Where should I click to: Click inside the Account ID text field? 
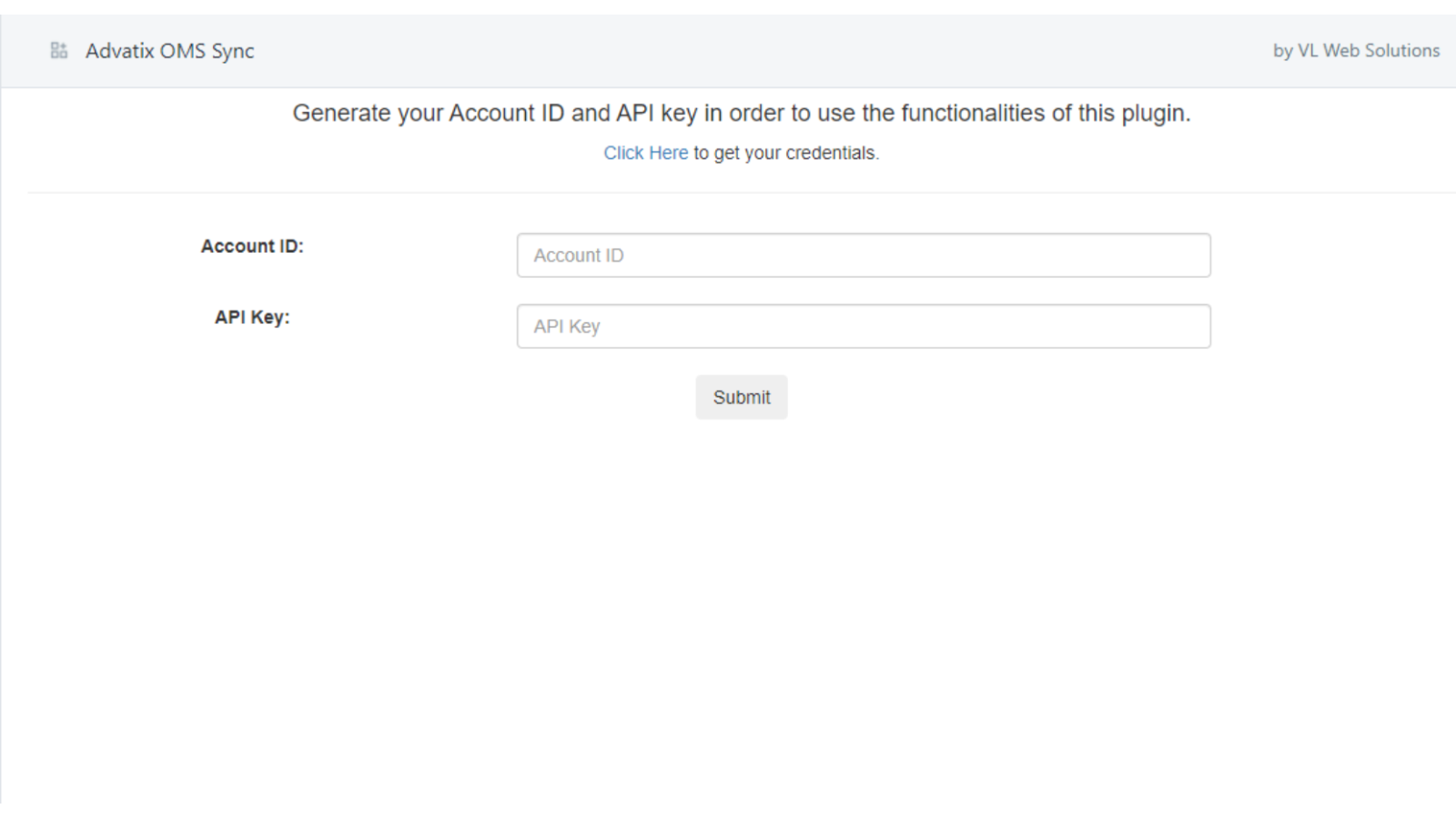pos(863,255)
